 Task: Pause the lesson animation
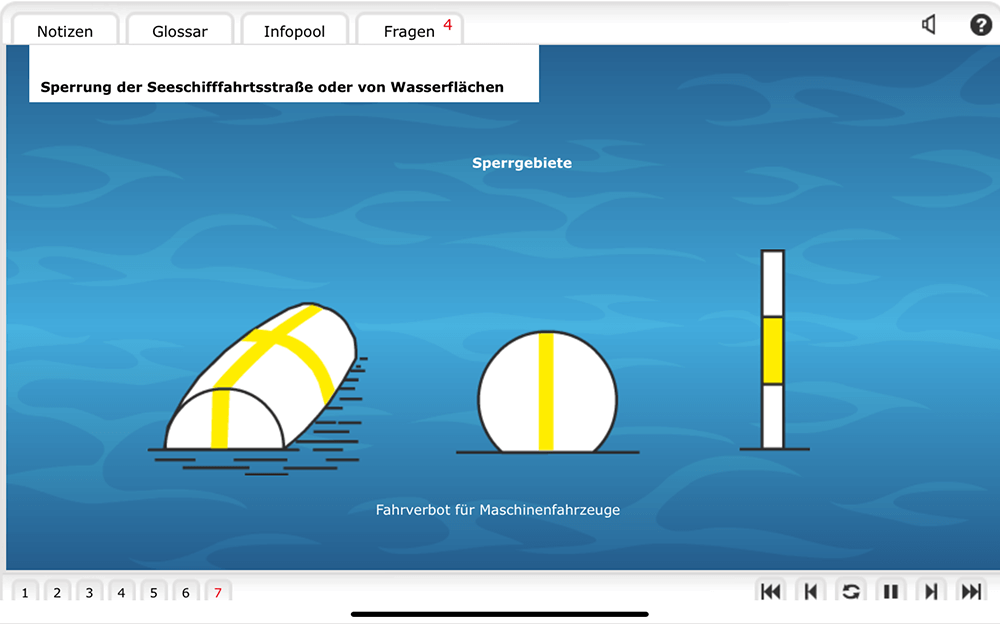(x=890, y=592)
